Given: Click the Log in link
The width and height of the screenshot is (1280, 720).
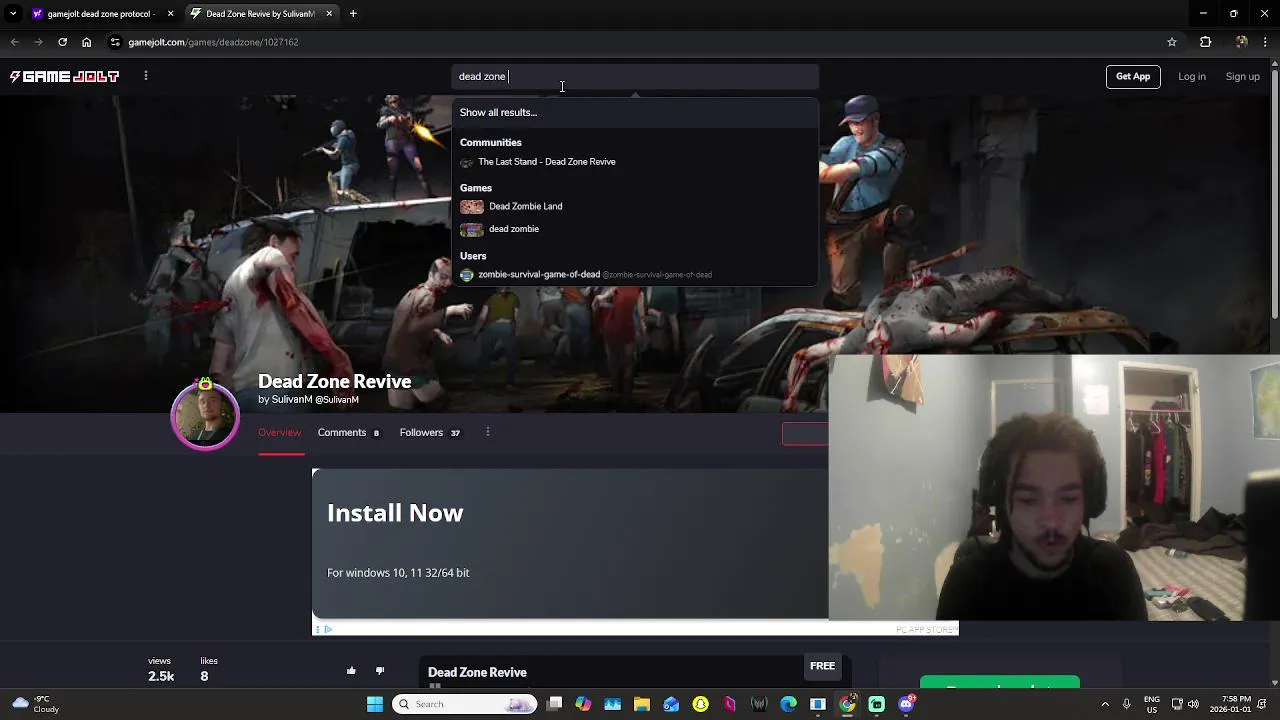Looking at the screenshot, I should pos(1192,76).
